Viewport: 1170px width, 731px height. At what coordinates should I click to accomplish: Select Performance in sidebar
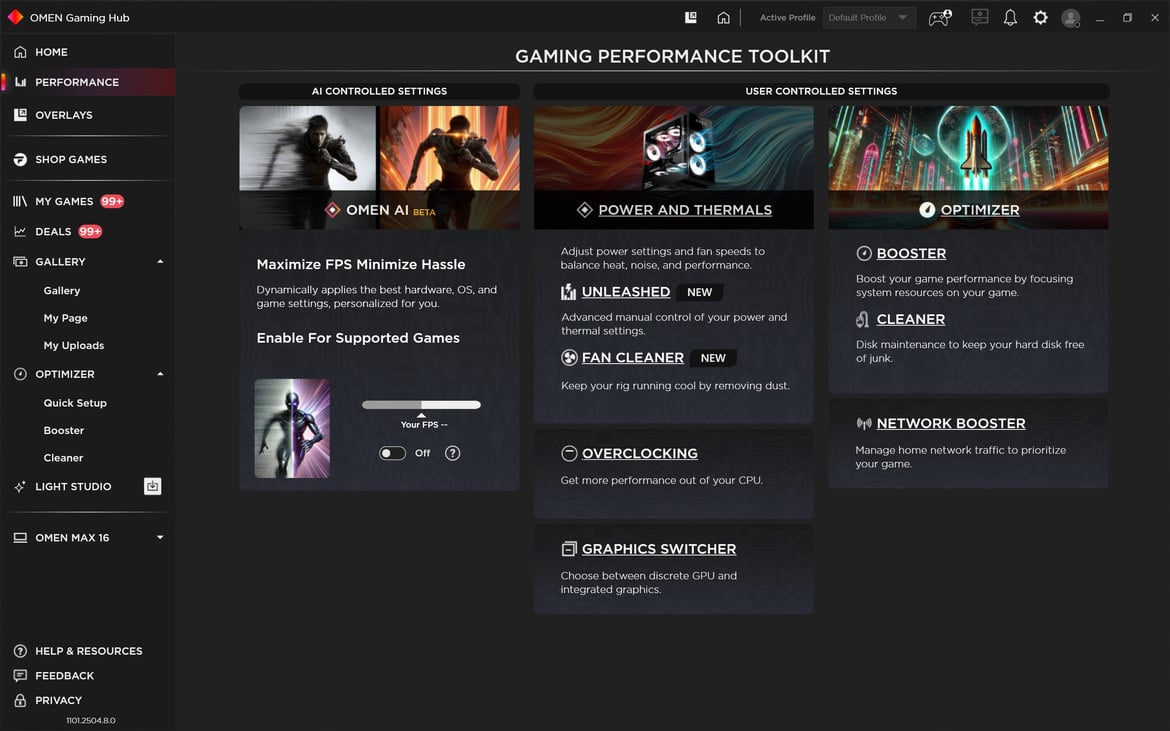click(88, 82)
